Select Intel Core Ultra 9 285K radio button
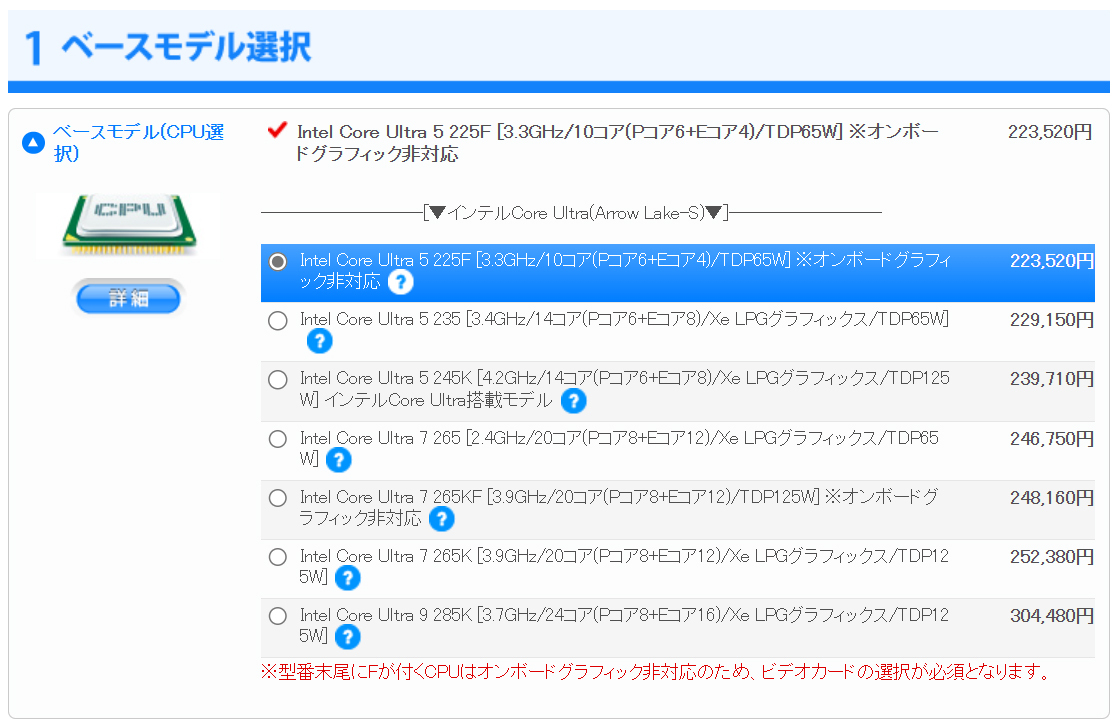The image size is (1115, 726). (x=278, y=616)
